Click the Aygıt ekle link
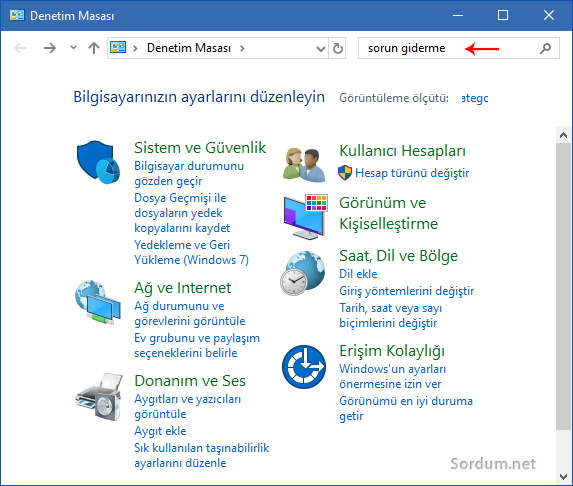This screenshot has width=573, height=486. pos(160,431)
